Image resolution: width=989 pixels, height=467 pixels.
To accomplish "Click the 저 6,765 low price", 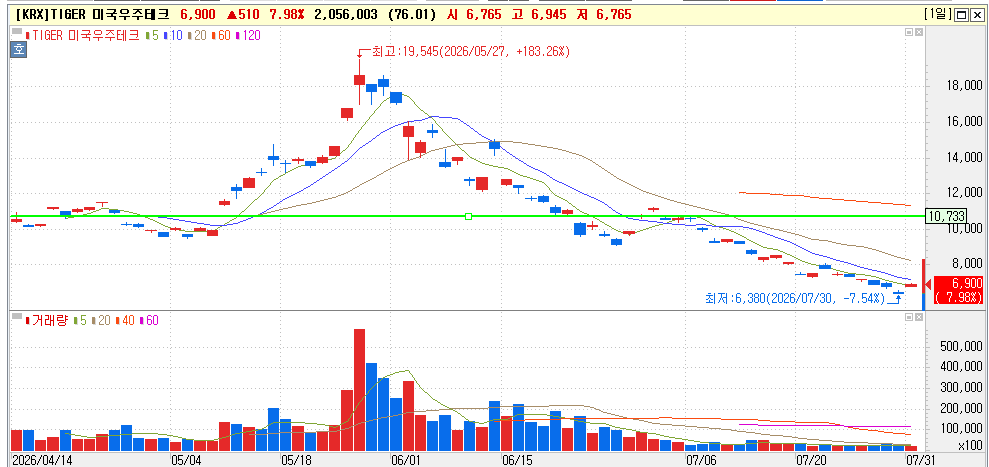I will pos(604,15).
